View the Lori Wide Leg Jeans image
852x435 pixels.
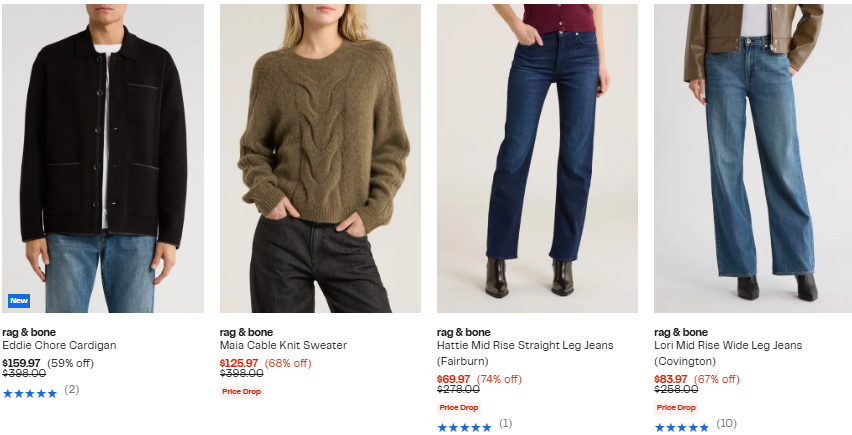(753, 158)
